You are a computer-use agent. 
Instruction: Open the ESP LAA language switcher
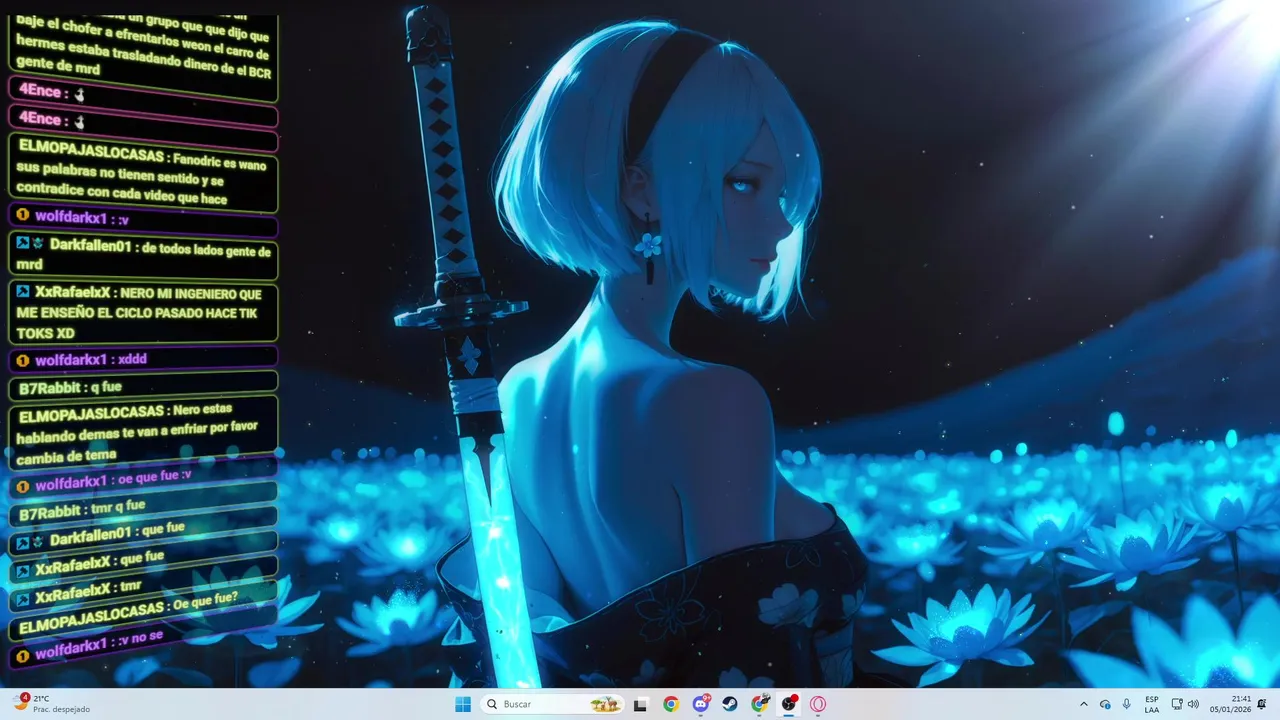pyautogui.click(x=1152, y=704)
